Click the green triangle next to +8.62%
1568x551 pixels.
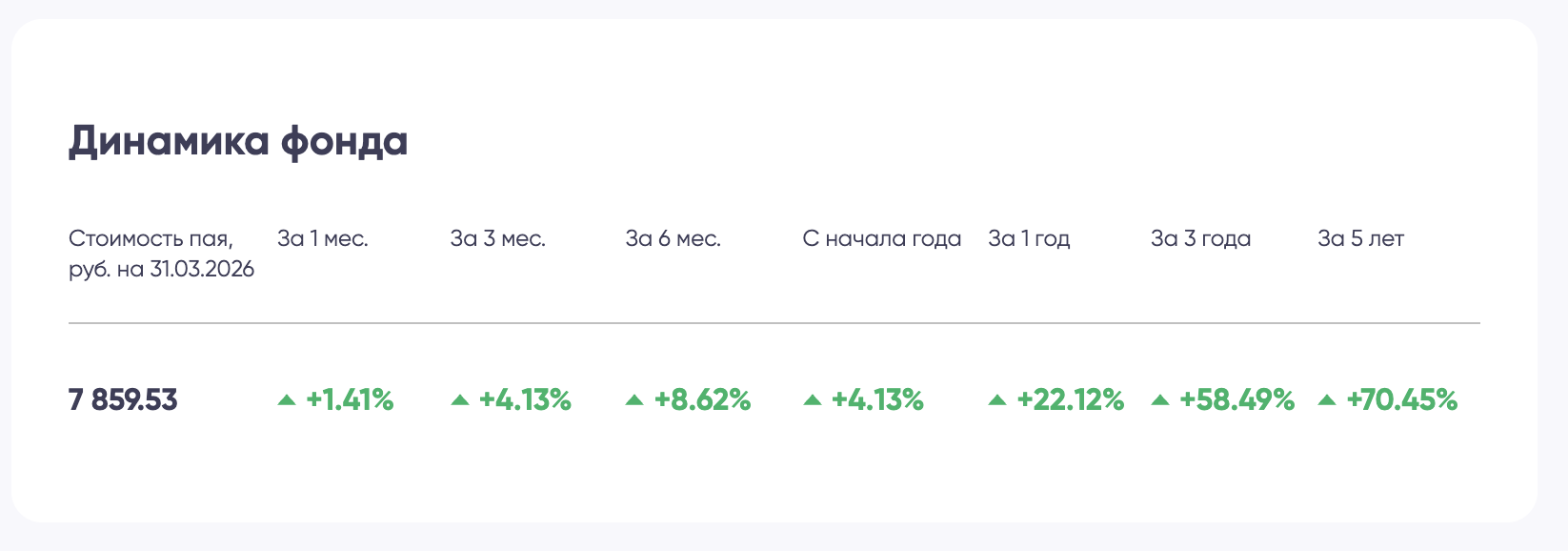coord(634,400)
